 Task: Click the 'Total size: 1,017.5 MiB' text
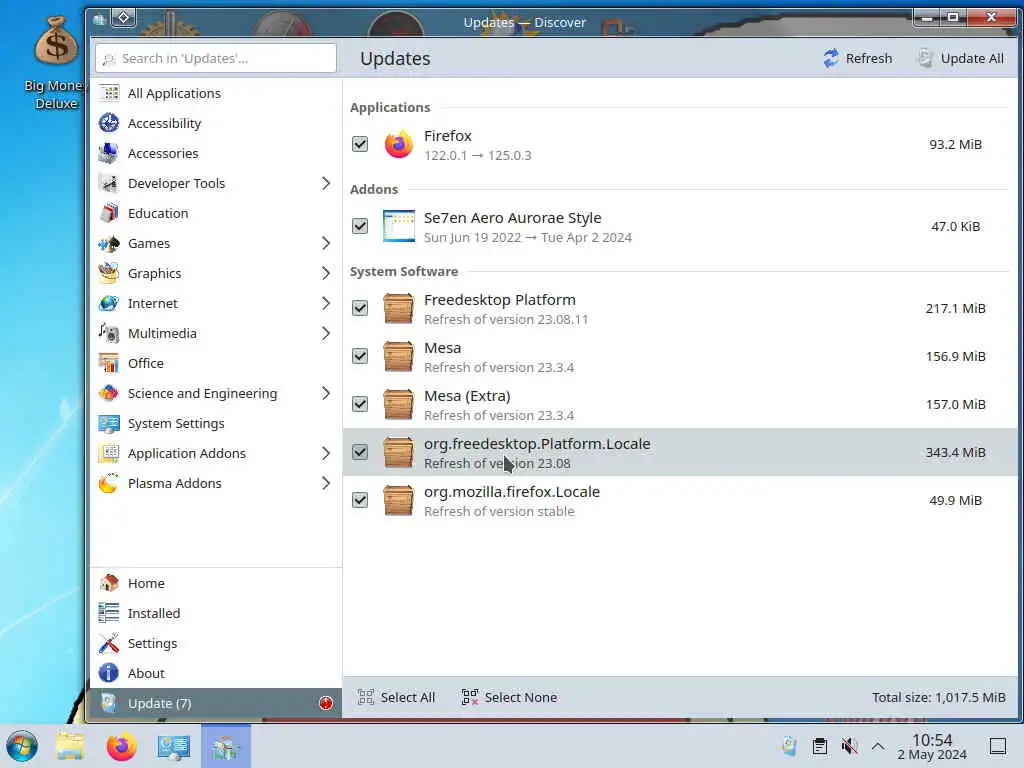coord(938,697)
